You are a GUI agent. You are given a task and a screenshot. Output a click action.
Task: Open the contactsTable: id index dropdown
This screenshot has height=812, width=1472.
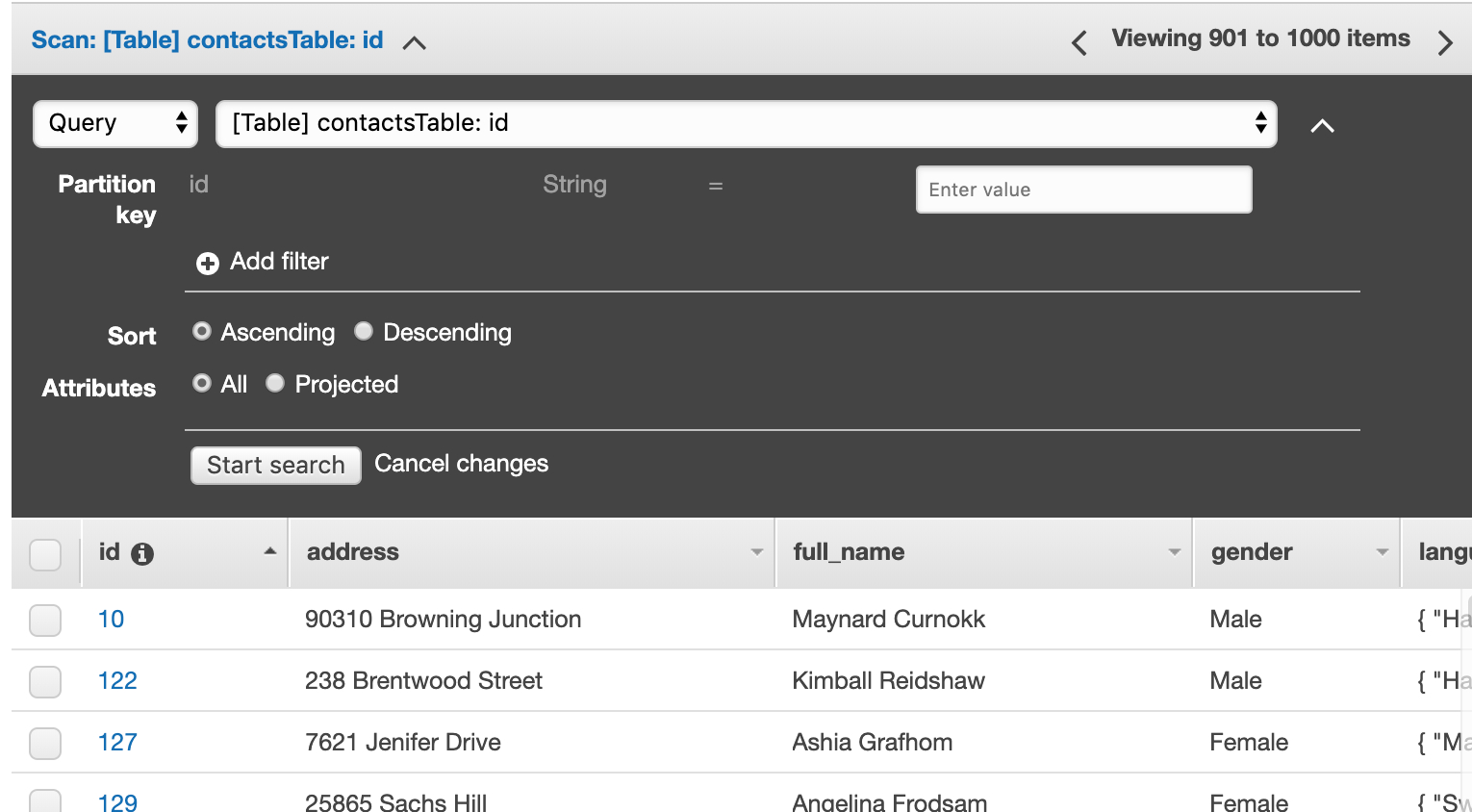pyautogui.click(x=746, y=124)
